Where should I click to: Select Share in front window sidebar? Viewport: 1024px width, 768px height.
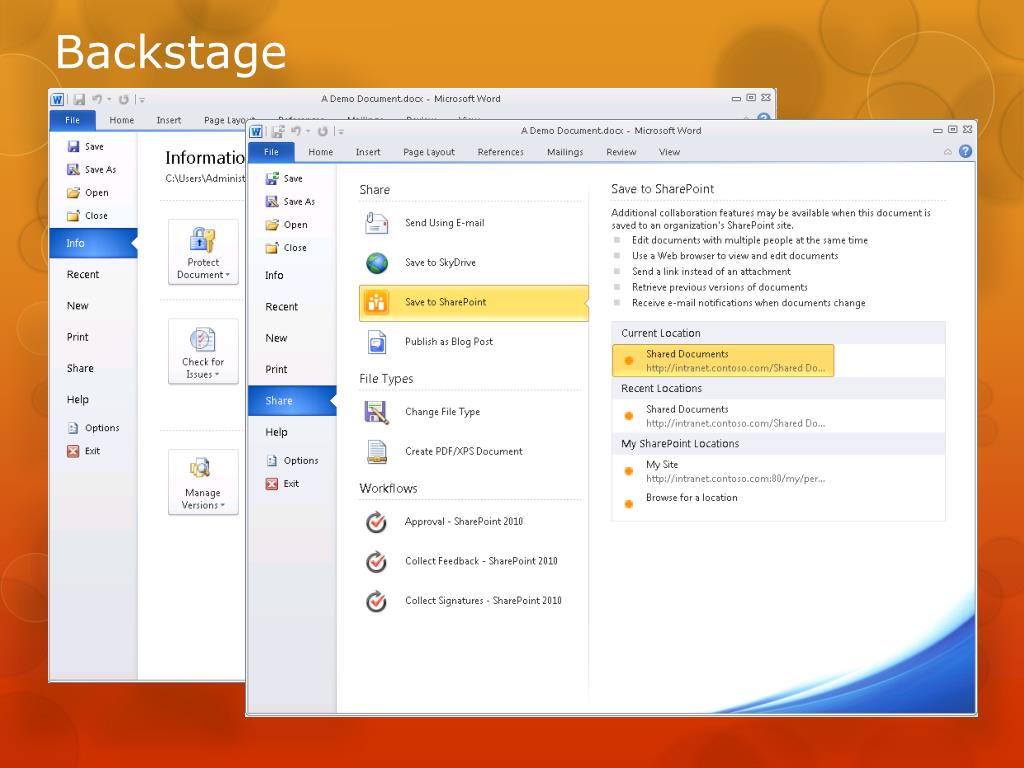[x=292, y=401]
